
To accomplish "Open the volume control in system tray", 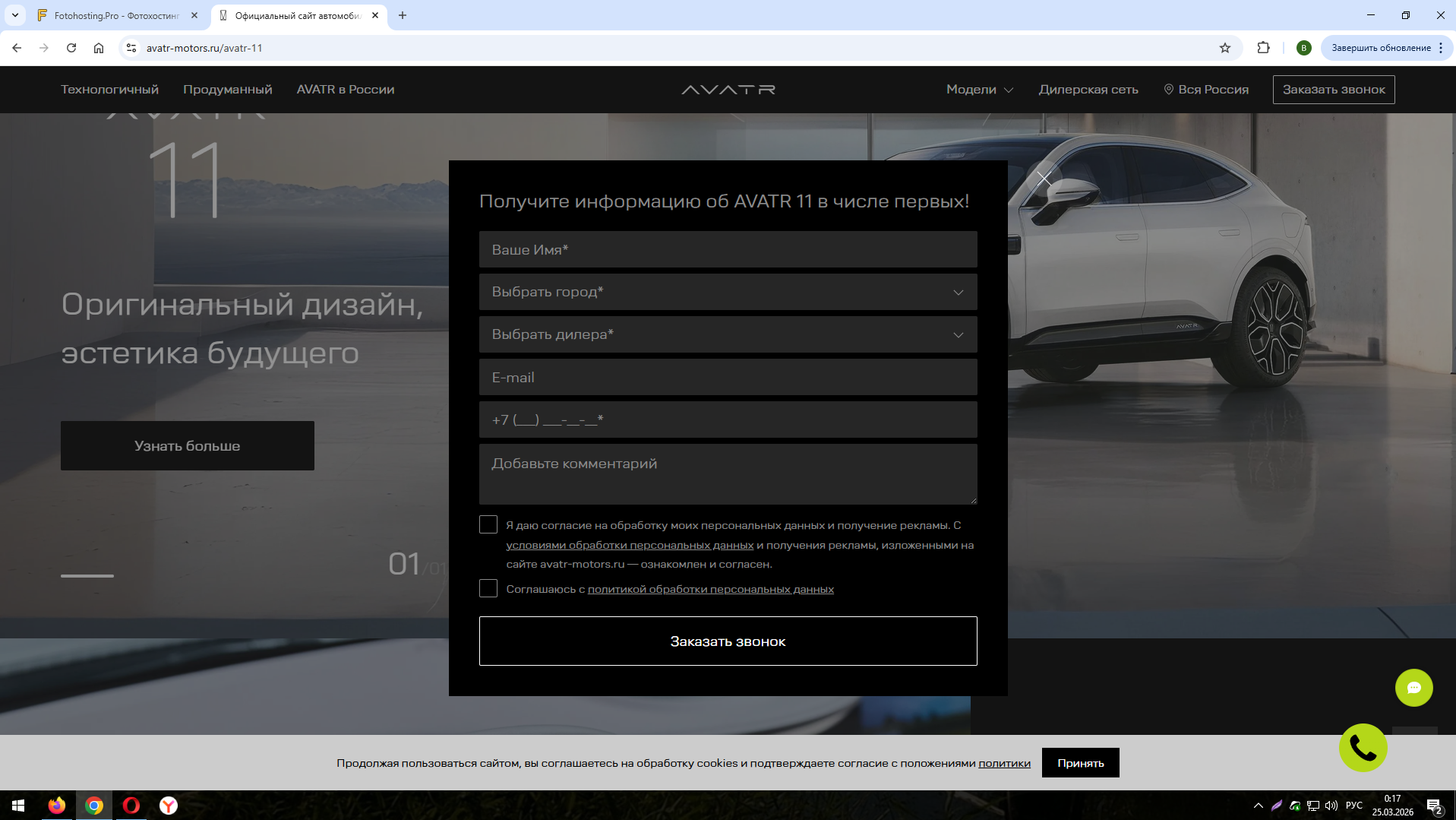I will [1331, 806].
